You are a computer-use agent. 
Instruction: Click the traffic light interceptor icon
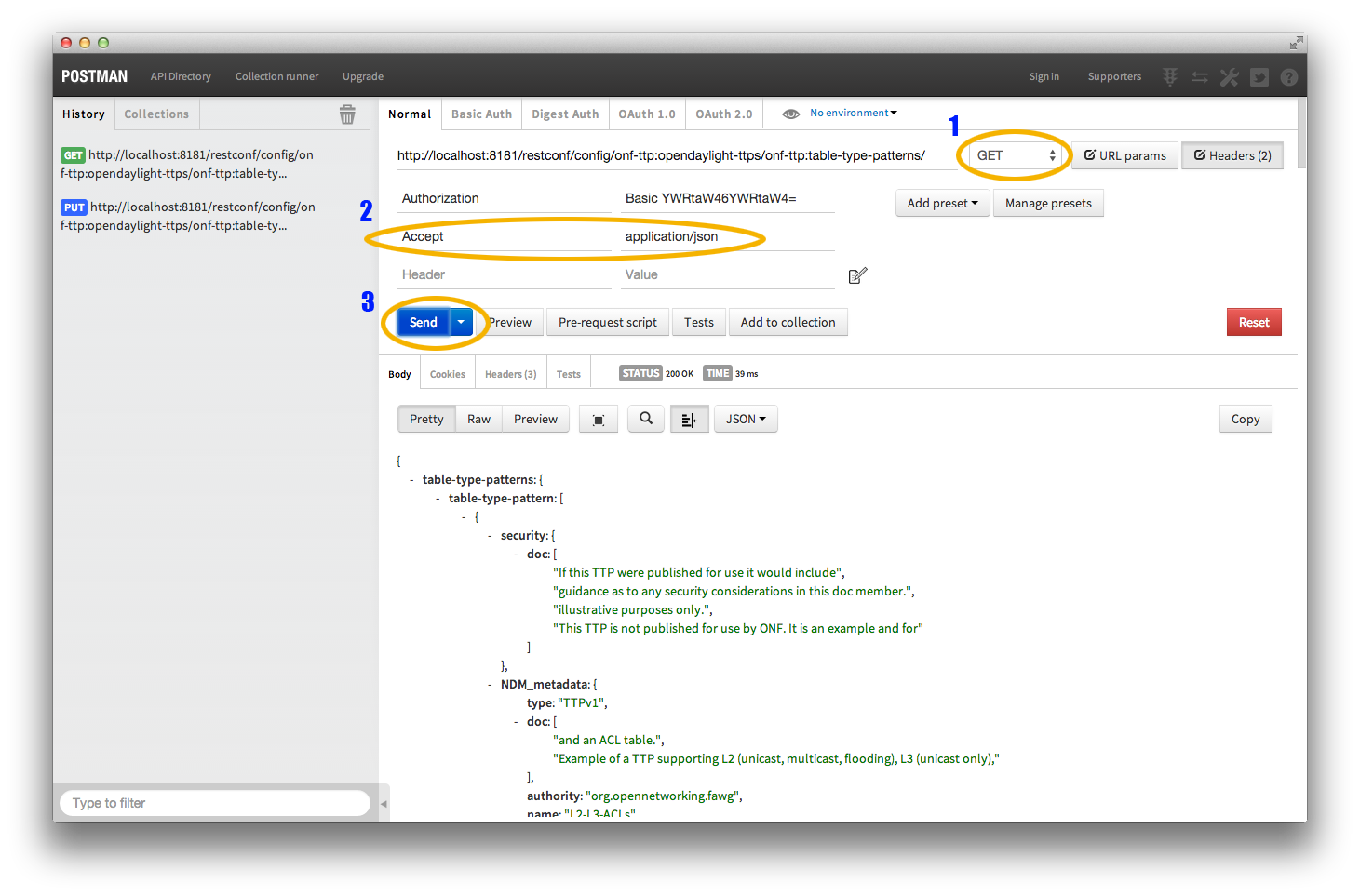point(1170,77)
